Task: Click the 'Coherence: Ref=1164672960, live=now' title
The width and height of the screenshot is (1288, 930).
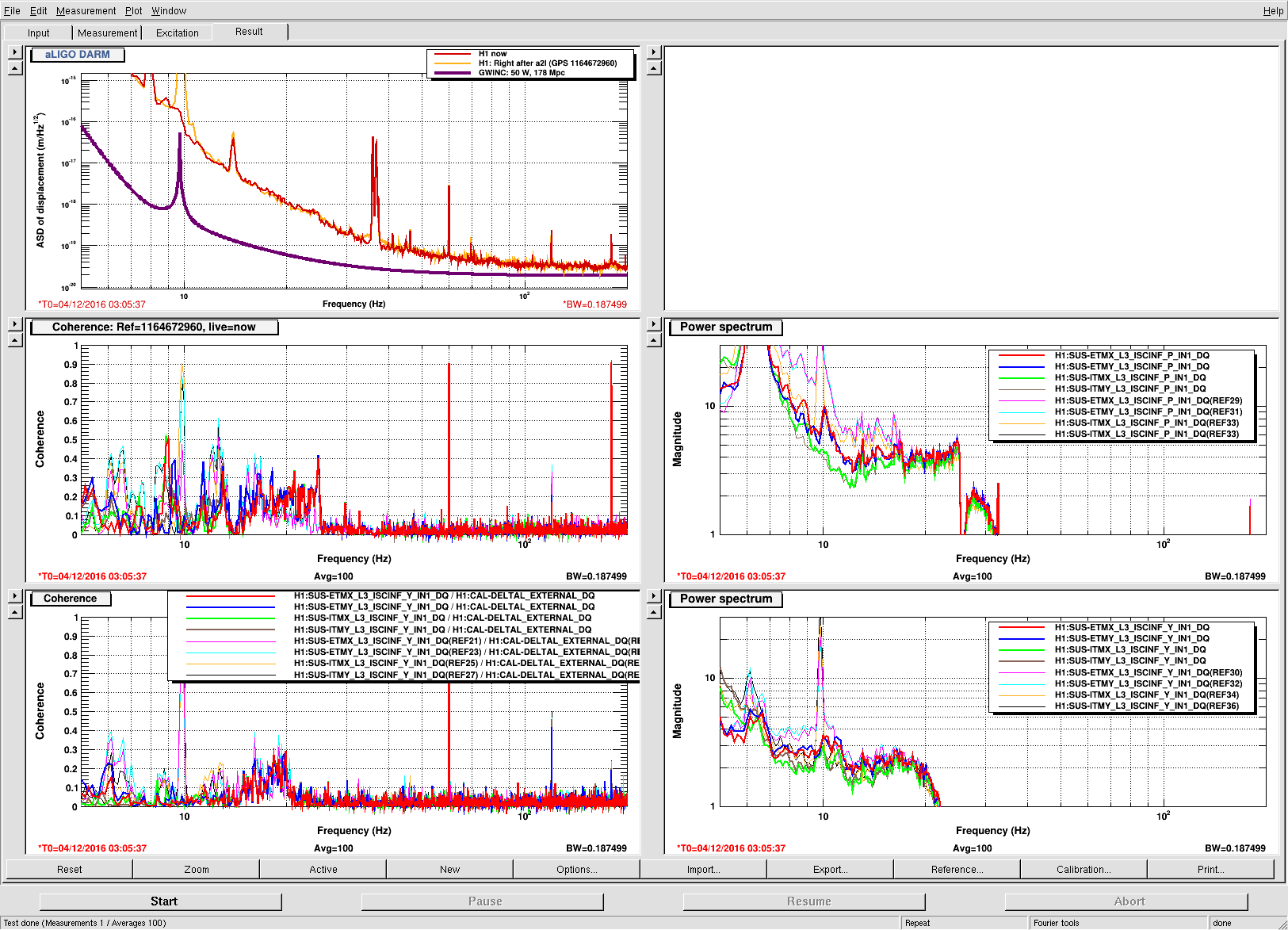Action: pyautogui.click(x=154, y=327)
